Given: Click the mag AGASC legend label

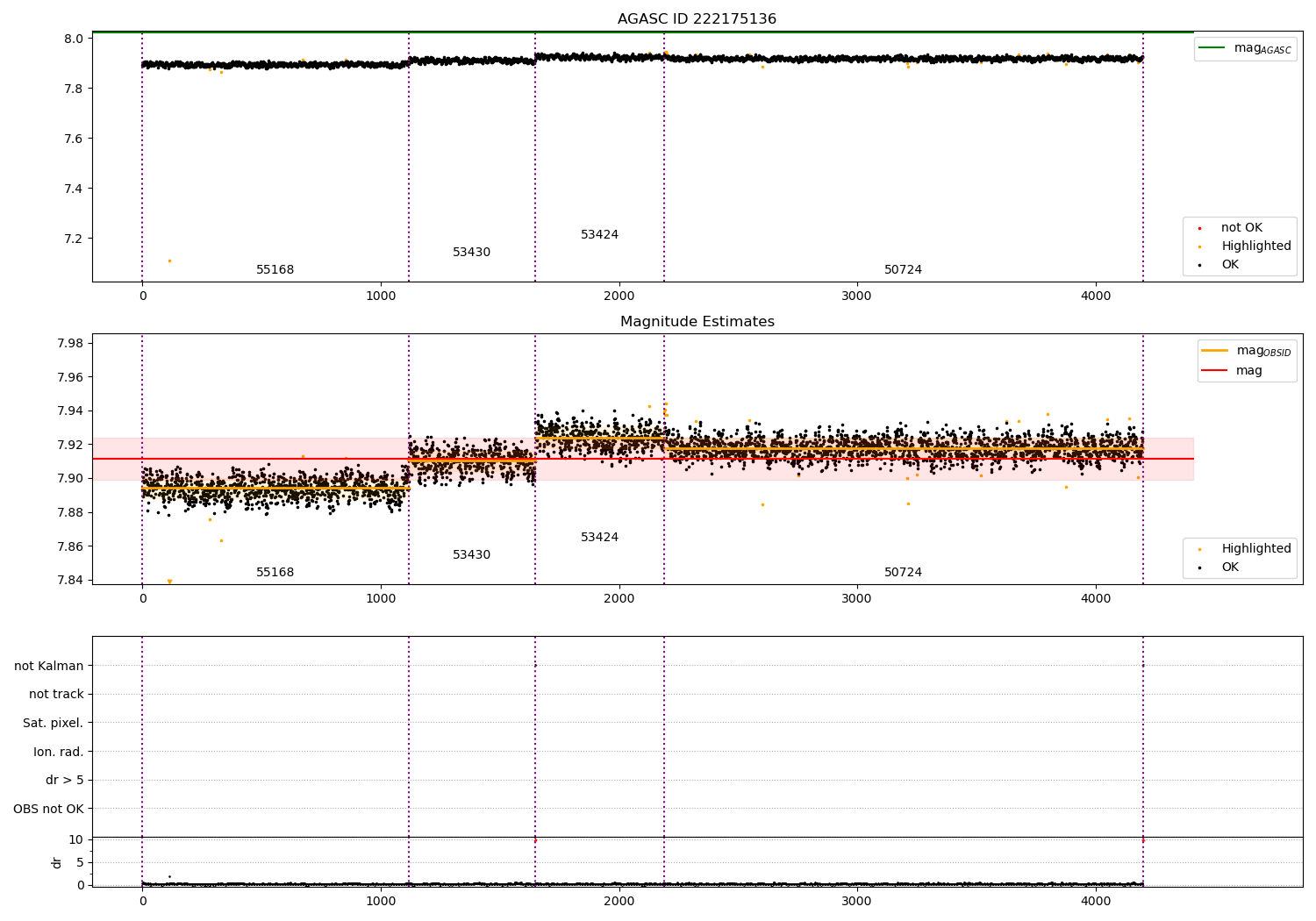Looking at the screenshot, I should tap(1262, 48).
